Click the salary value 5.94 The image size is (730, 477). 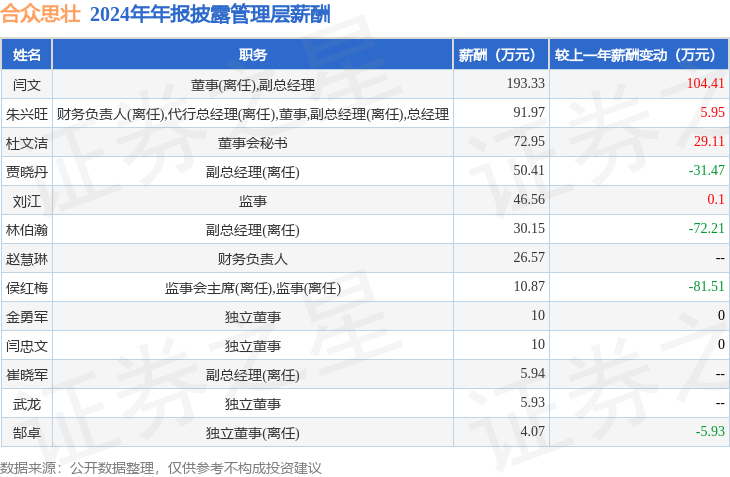tap(533, 373)
